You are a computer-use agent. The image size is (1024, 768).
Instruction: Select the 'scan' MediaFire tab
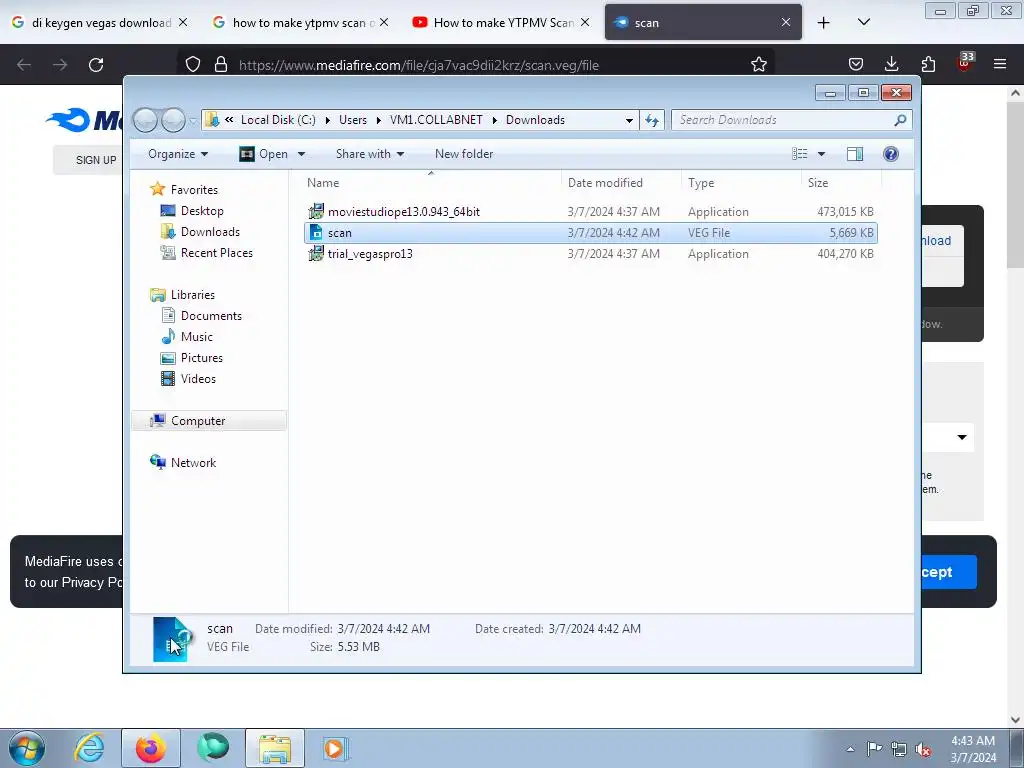[x=703, y=23]
